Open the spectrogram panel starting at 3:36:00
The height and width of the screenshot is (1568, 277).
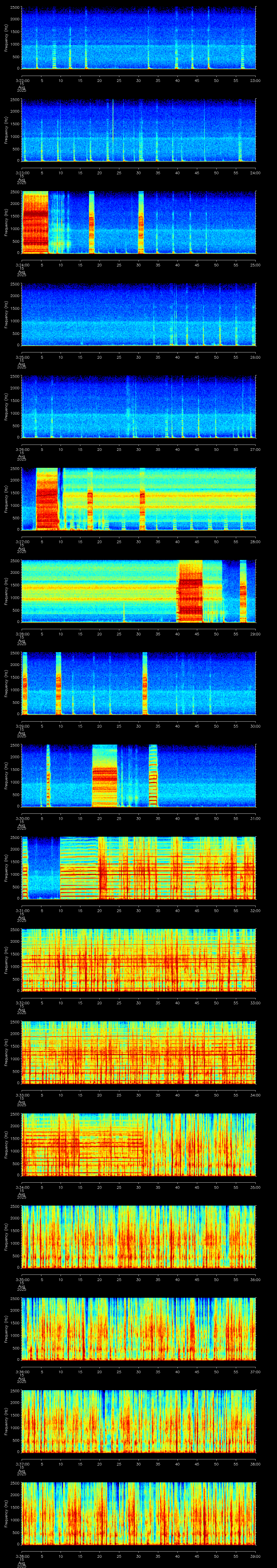point(139,1330)
